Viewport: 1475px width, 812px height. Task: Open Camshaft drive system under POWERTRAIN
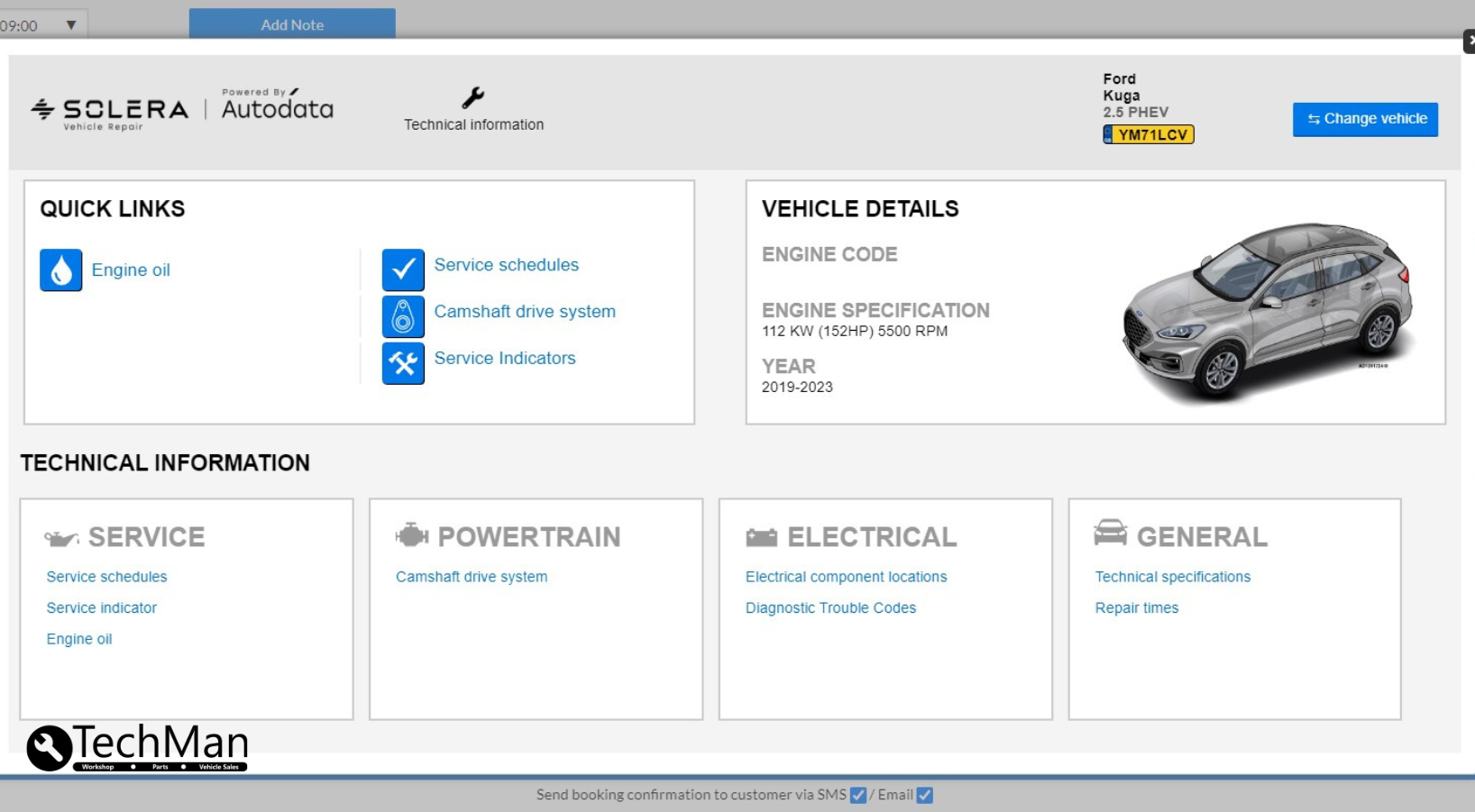pos(472,577)
